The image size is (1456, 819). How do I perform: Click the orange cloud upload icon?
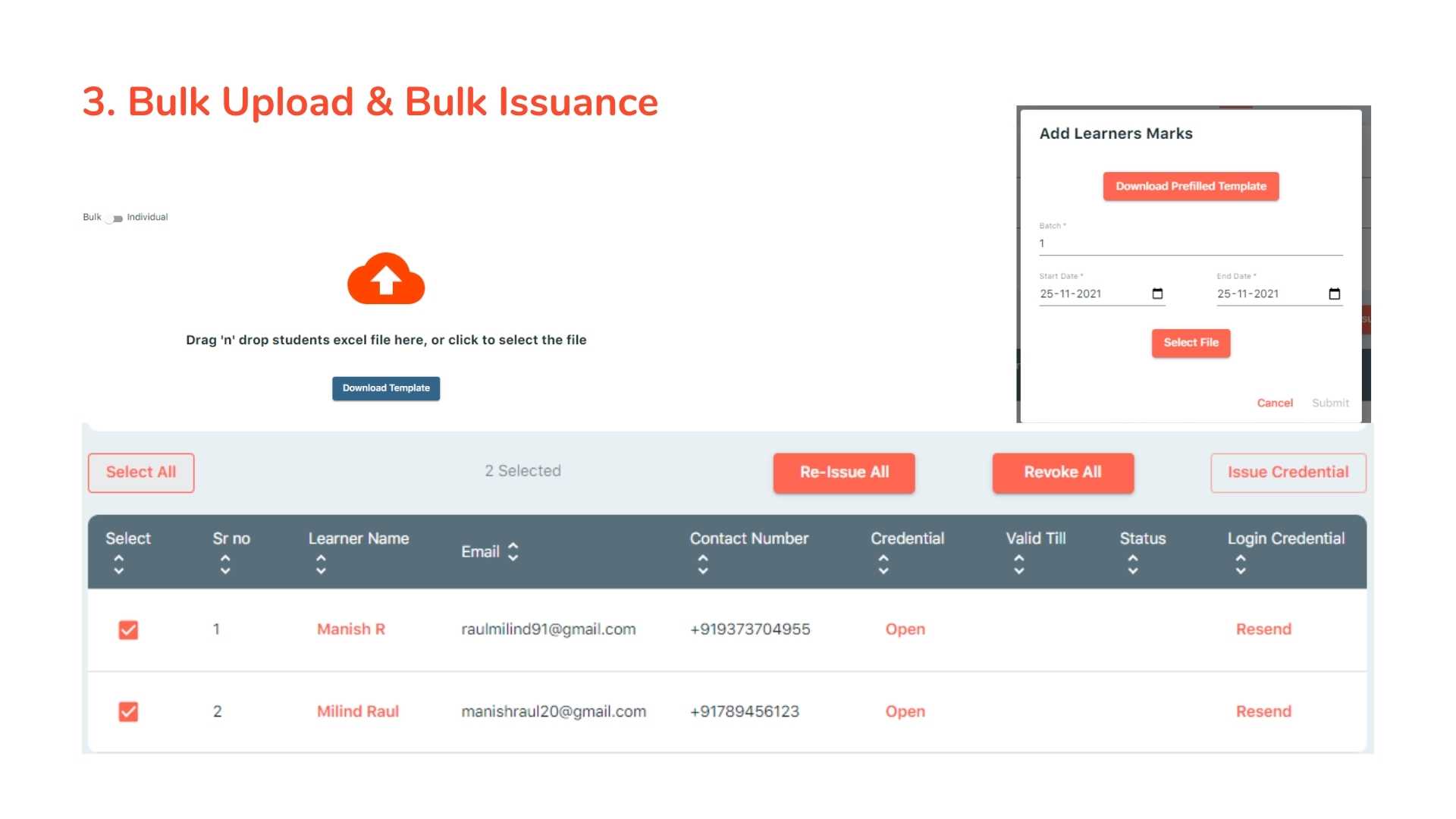point(386,279)
